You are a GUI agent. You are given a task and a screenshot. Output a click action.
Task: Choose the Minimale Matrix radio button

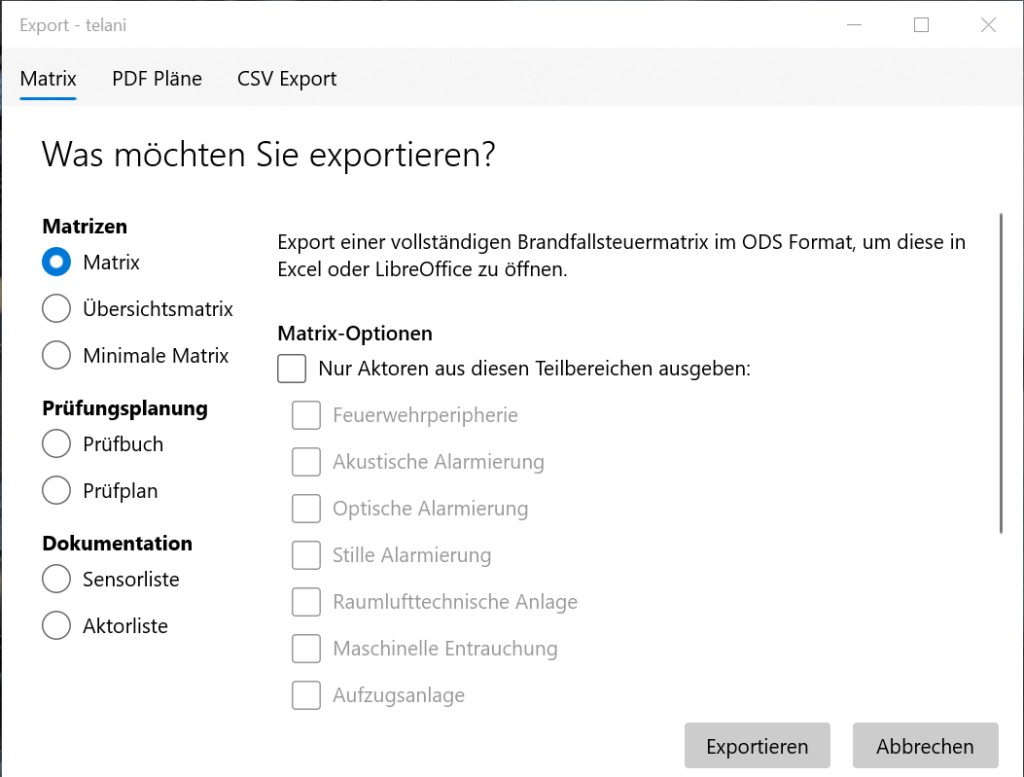(56, 355)
